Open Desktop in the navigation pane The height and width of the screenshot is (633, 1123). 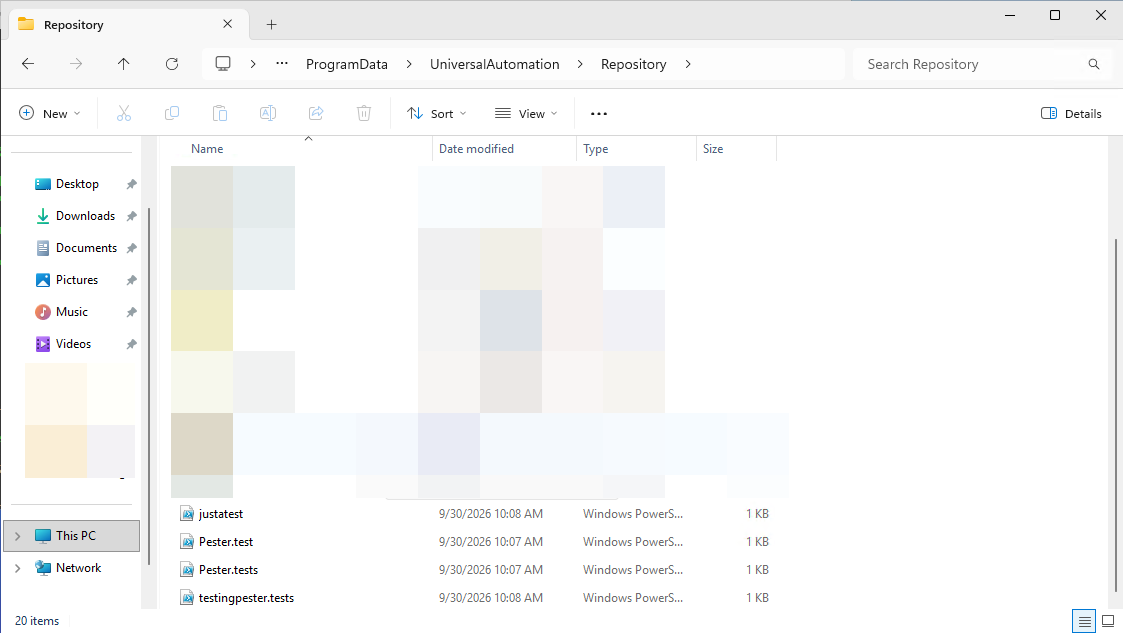pyautogui.click(x=77, y=184)
